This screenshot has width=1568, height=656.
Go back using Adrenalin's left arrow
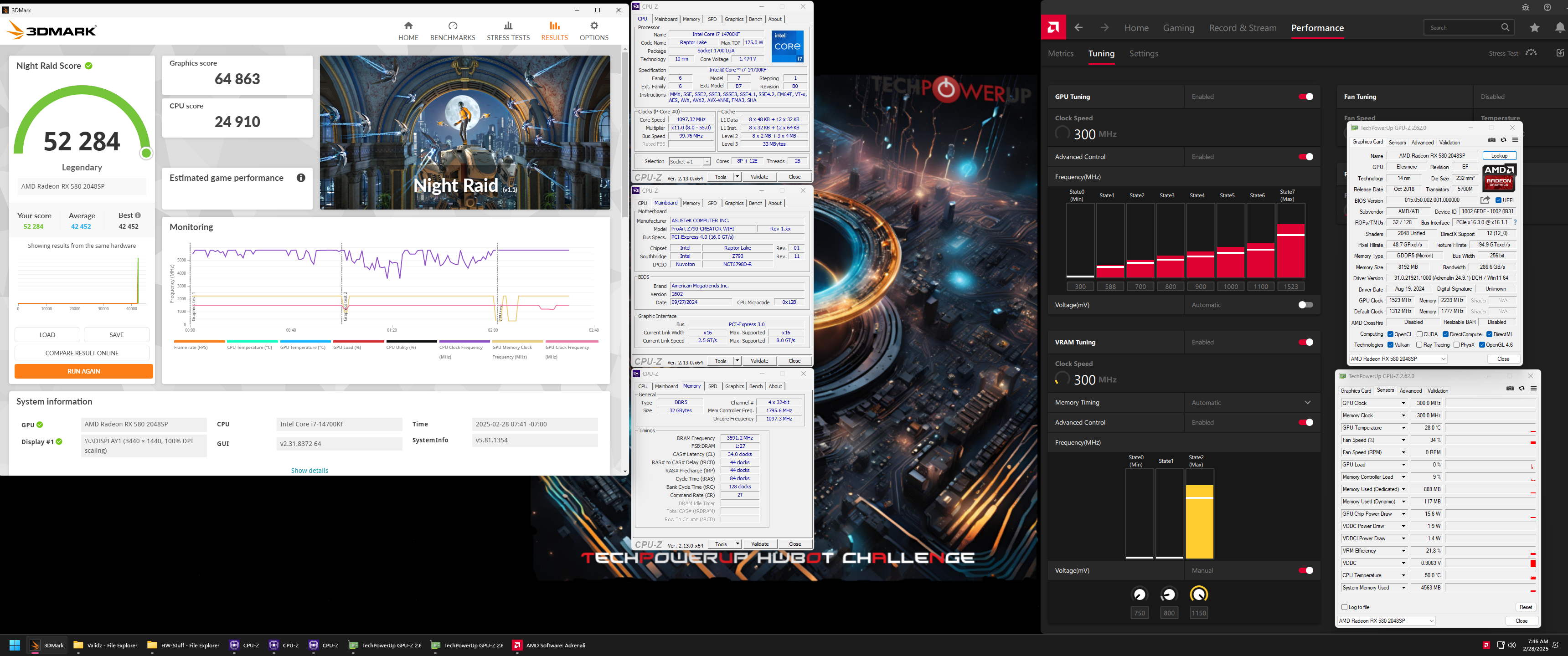pos(1078,27)
